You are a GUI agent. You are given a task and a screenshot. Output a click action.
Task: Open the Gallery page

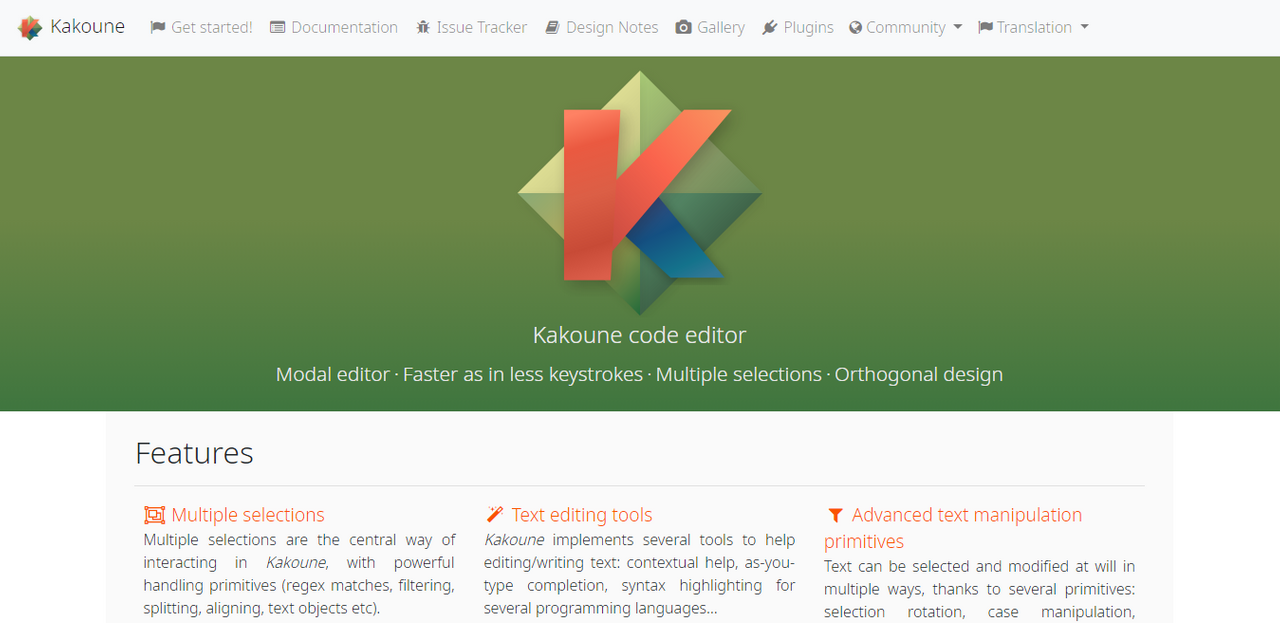point(710,28)
